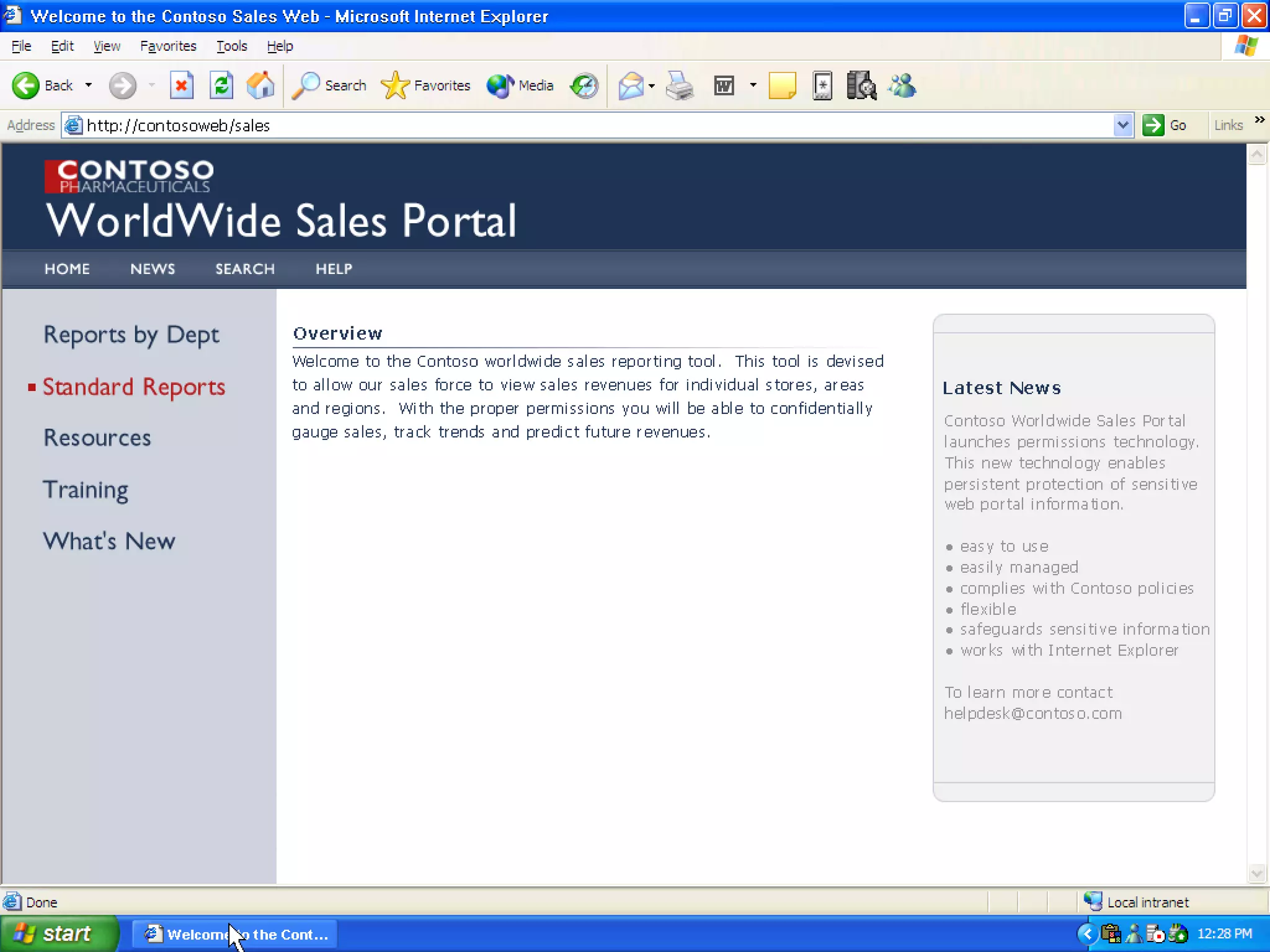1270x952 pixels.
Task: Click the Refresh page icon
Action: (x=221, y=86)
